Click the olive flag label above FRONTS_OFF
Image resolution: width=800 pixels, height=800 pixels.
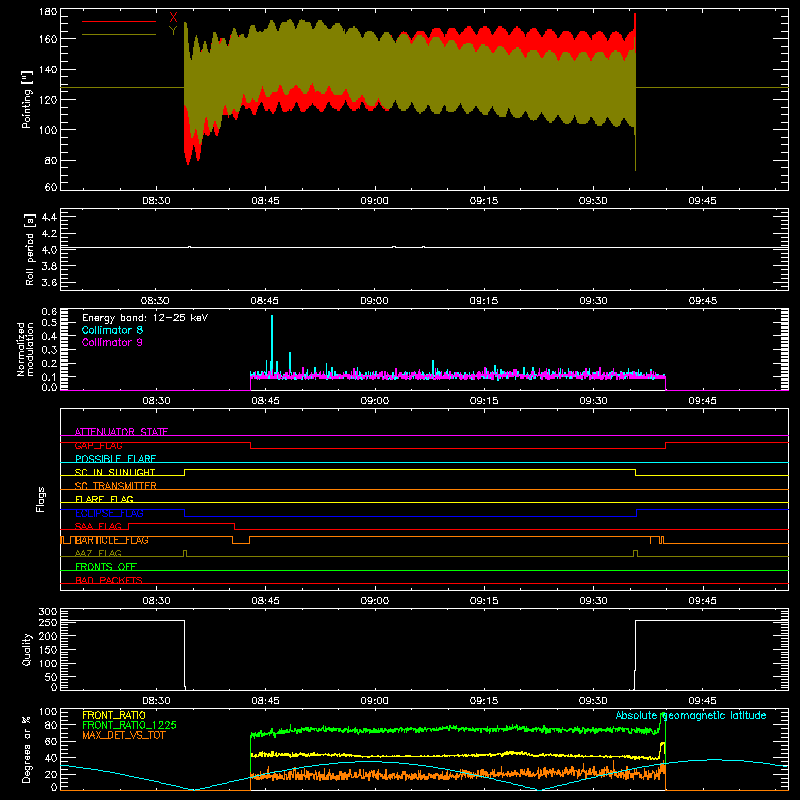98,553
